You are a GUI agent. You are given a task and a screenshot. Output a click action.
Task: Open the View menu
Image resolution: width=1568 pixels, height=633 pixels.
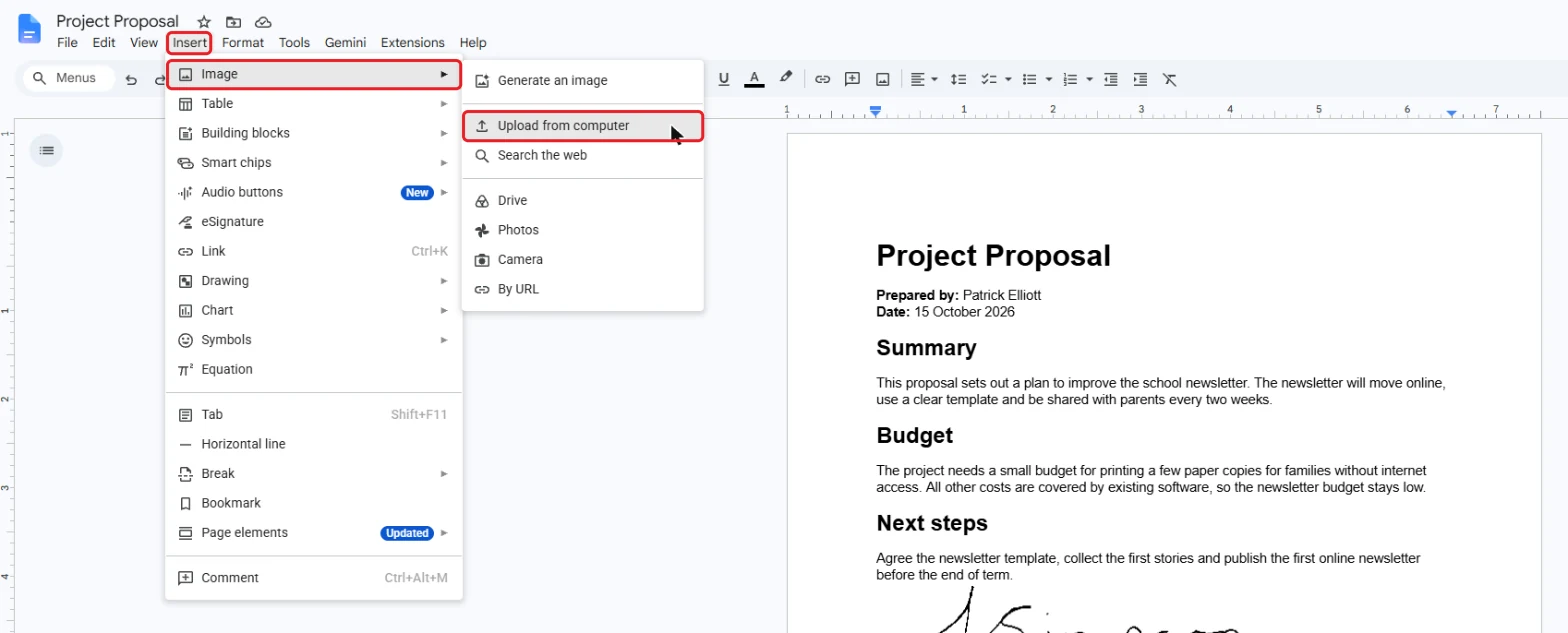[x=144, y=43]
